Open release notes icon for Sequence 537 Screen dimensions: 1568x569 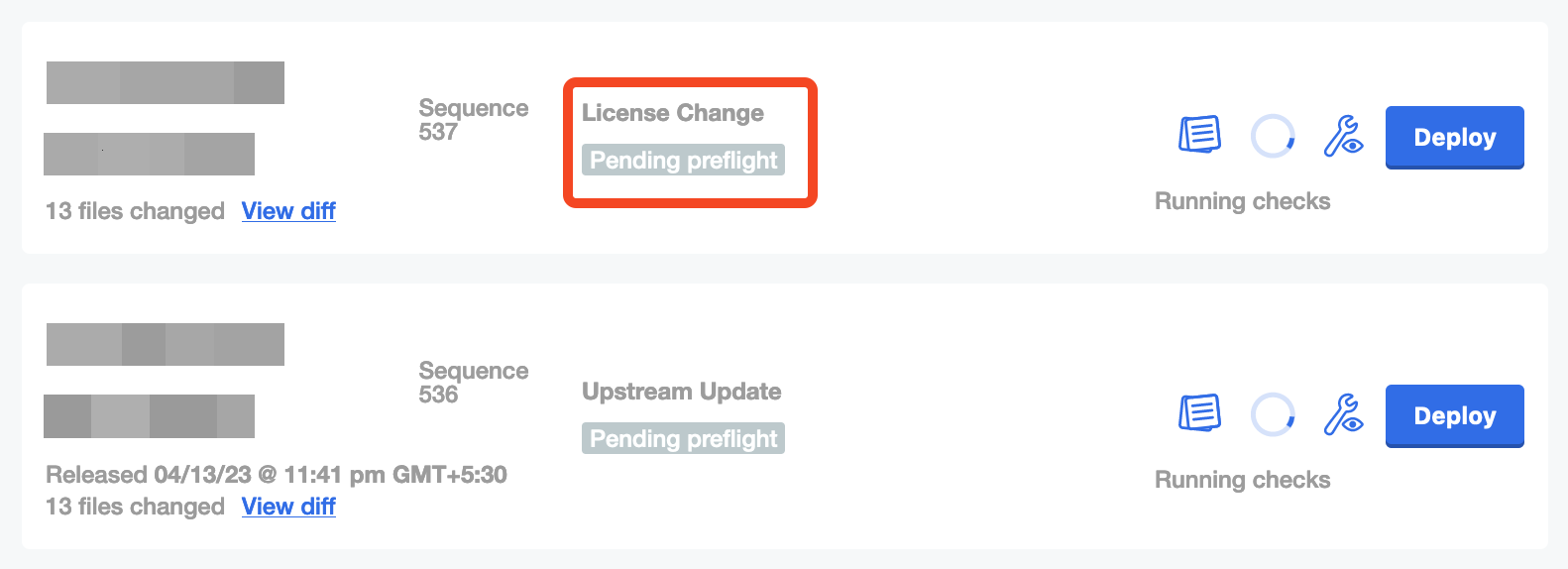[x=1199, y=135]
